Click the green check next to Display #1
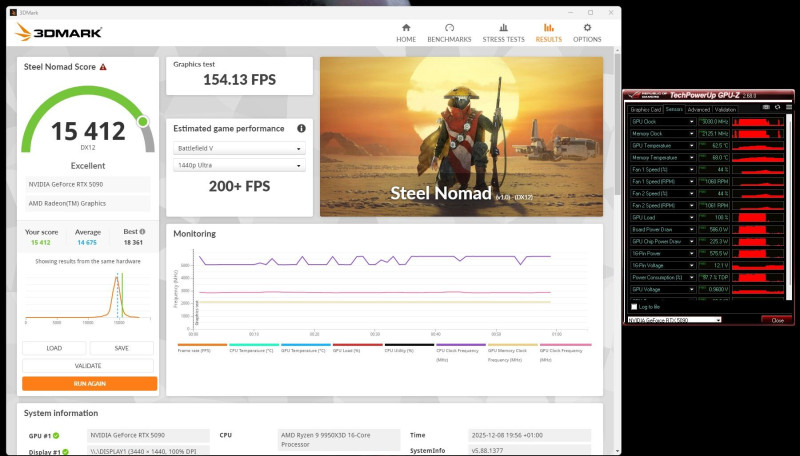Viewport: 800px width, 456px height. coord(65,452)
